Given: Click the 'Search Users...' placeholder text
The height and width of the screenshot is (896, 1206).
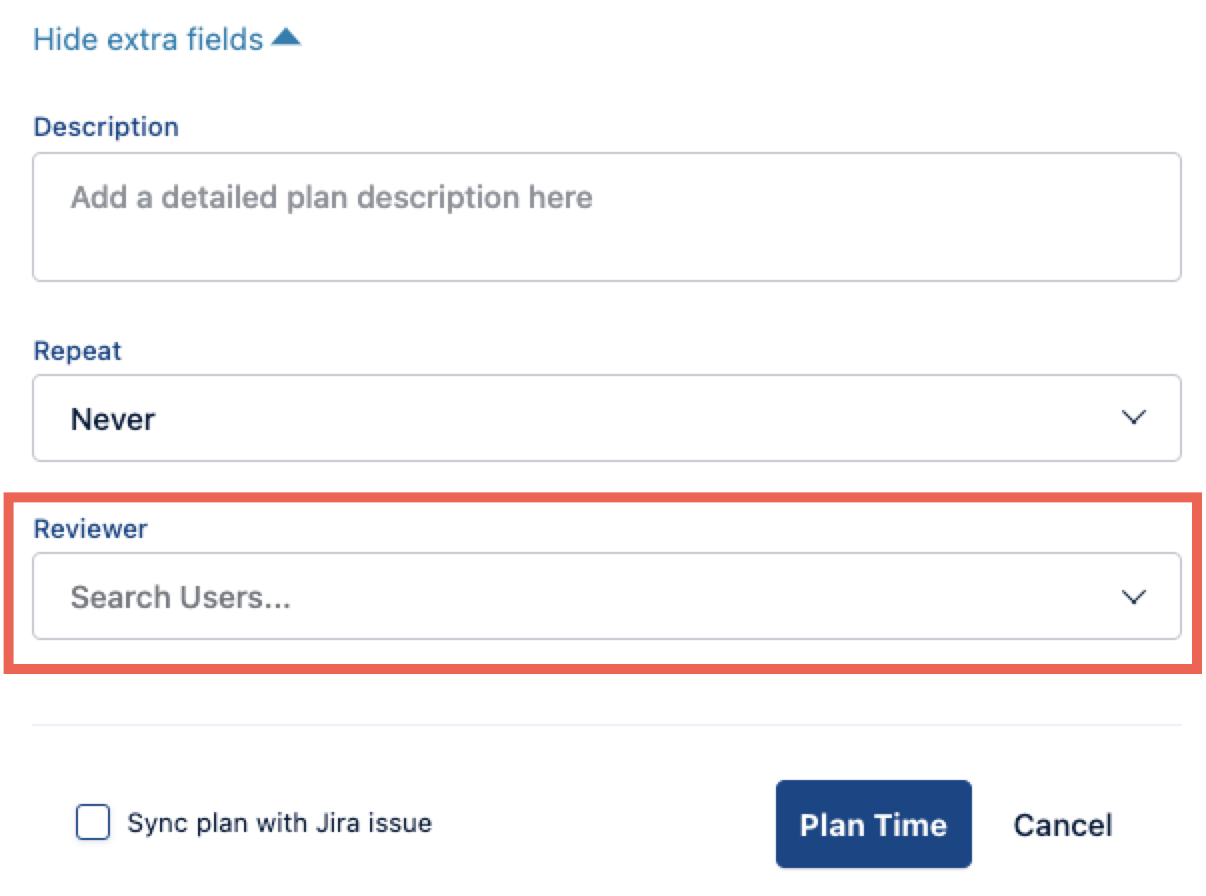Looking at the screenshot, I should coord(180,598).
